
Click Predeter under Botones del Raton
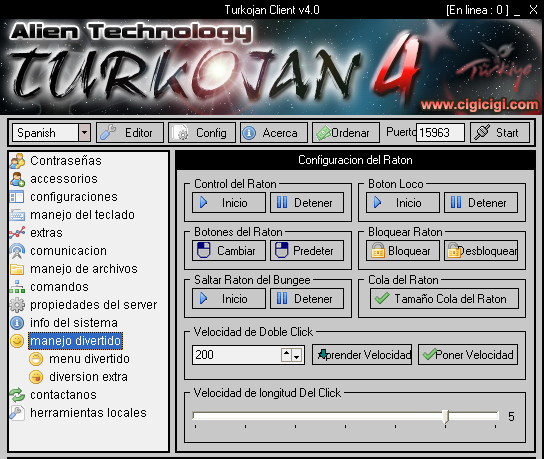pos(307,250)
